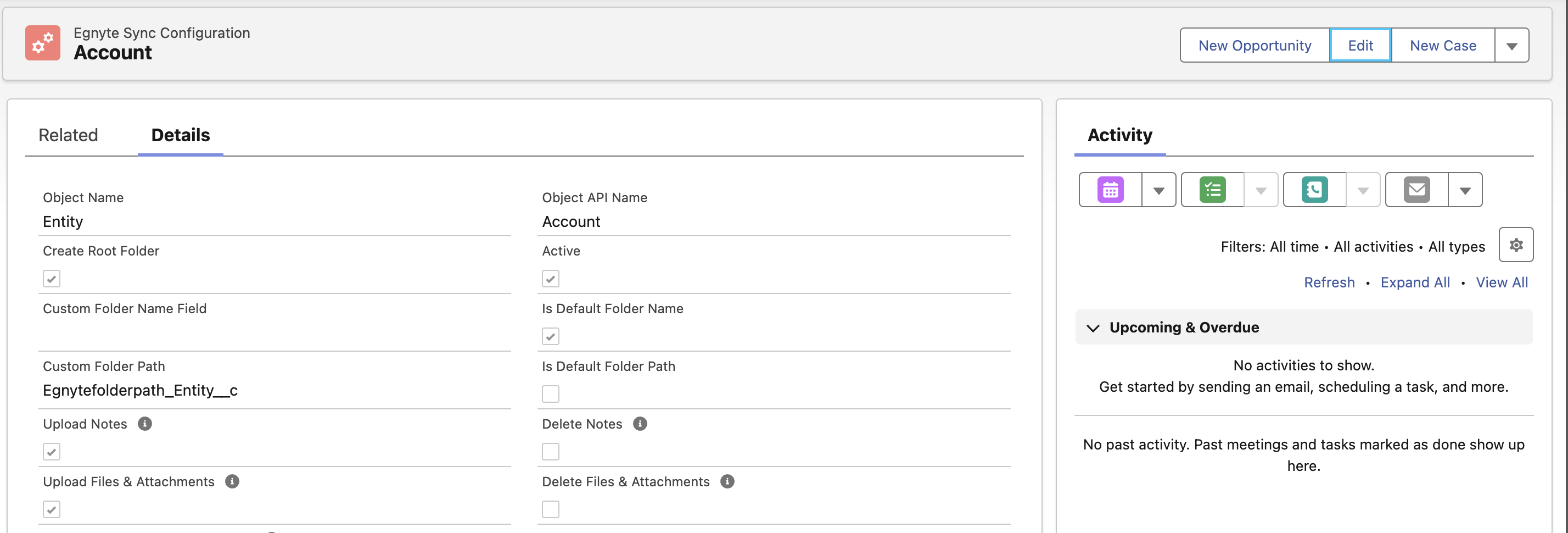
Task: Open dropdown next to the calendar event button
Action: click(1159, 190)
